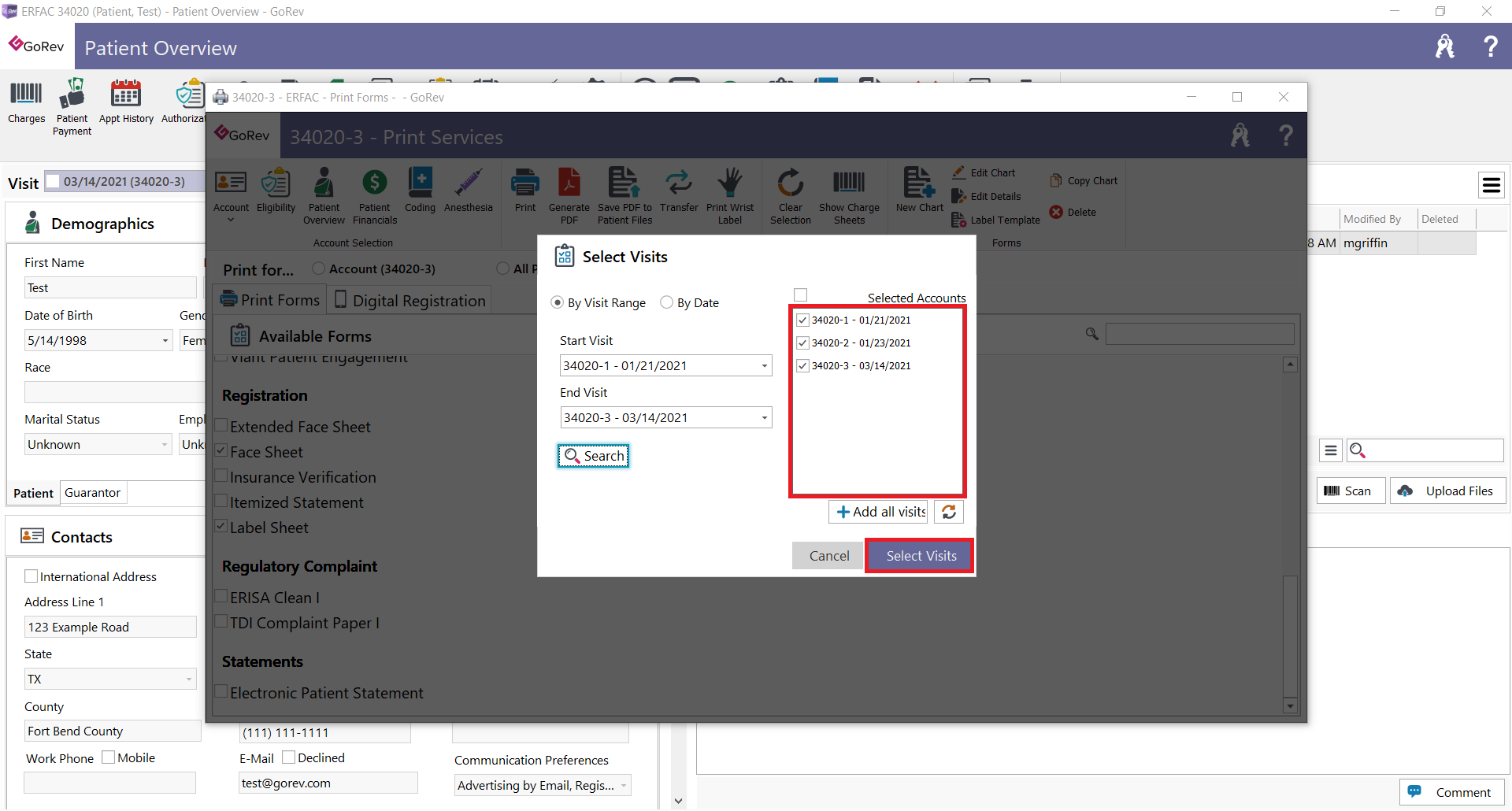The width and height of the screenshot is (1512, 811).
Task: Toggle the Selected Accounts select-all checkbox
Action: [x=801, y=295]
